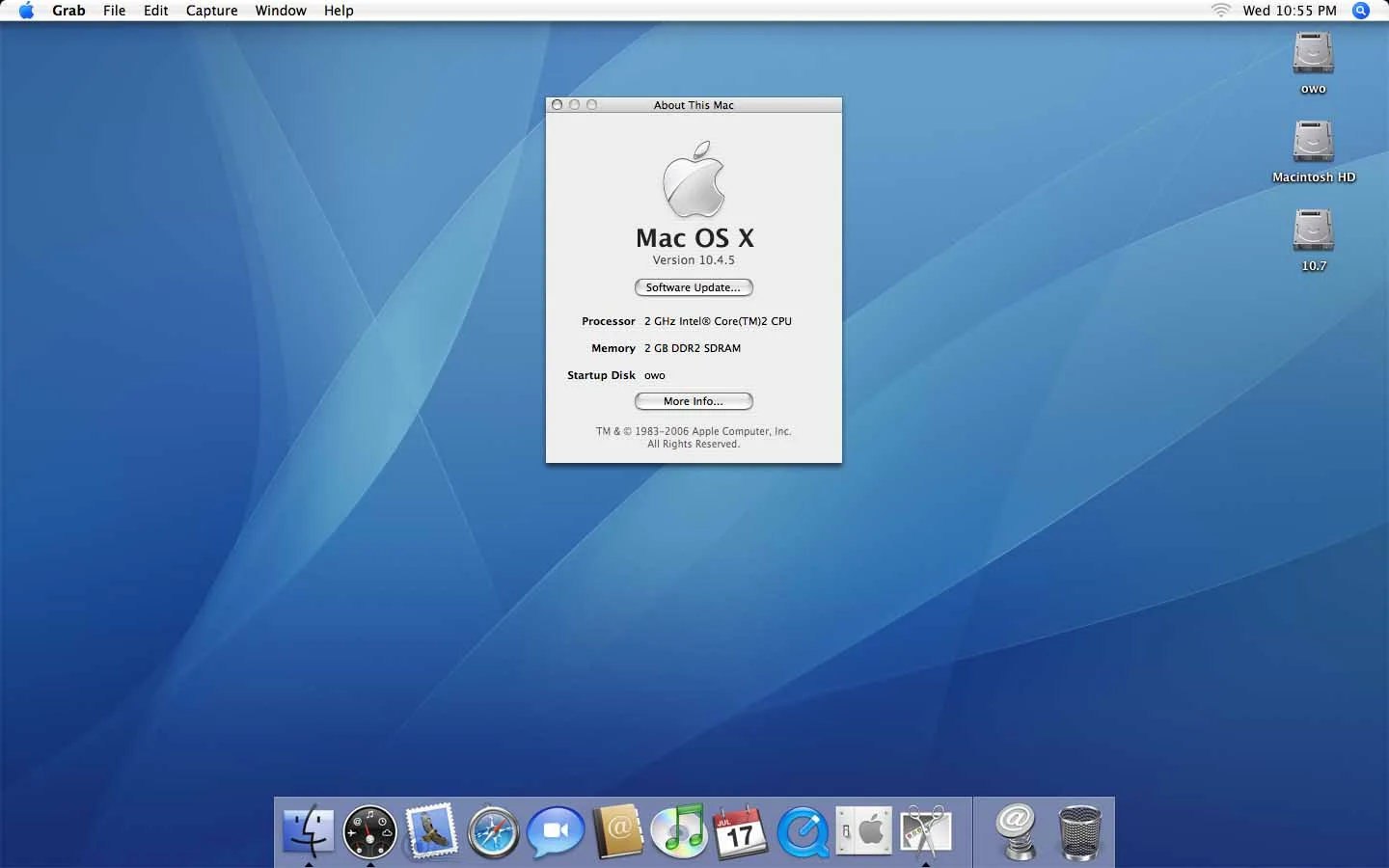
Task: Click Version 10.4.5 text
Action: coord(694,260)
